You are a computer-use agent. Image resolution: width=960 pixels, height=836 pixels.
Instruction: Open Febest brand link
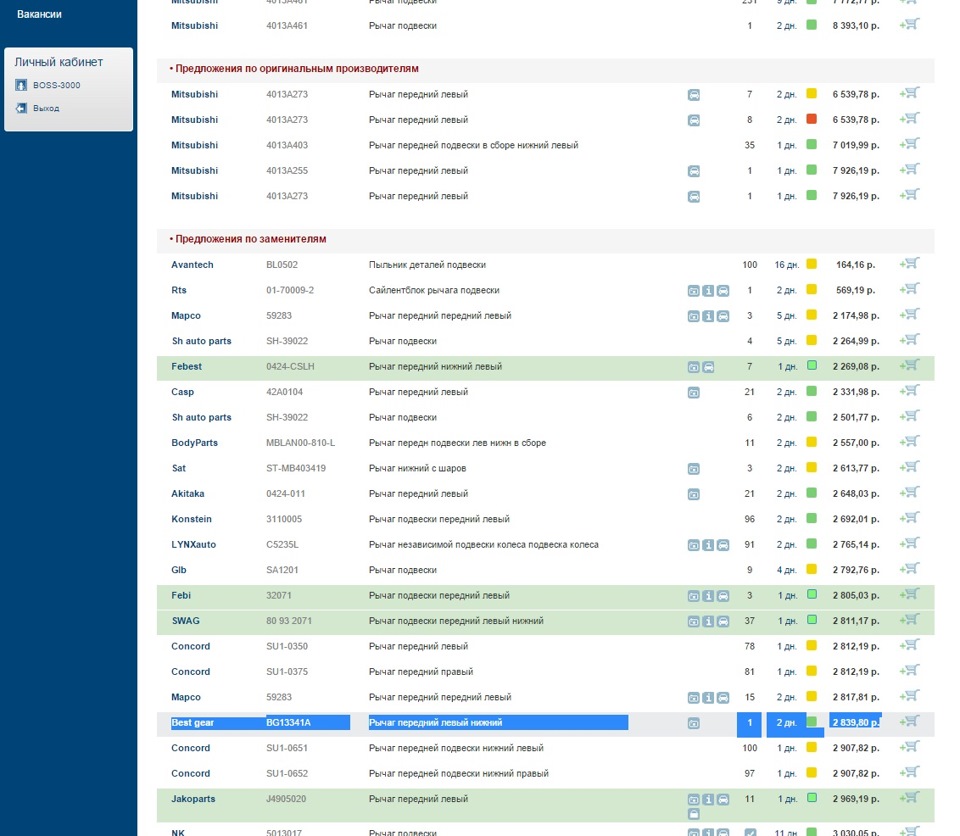[186, 366]
